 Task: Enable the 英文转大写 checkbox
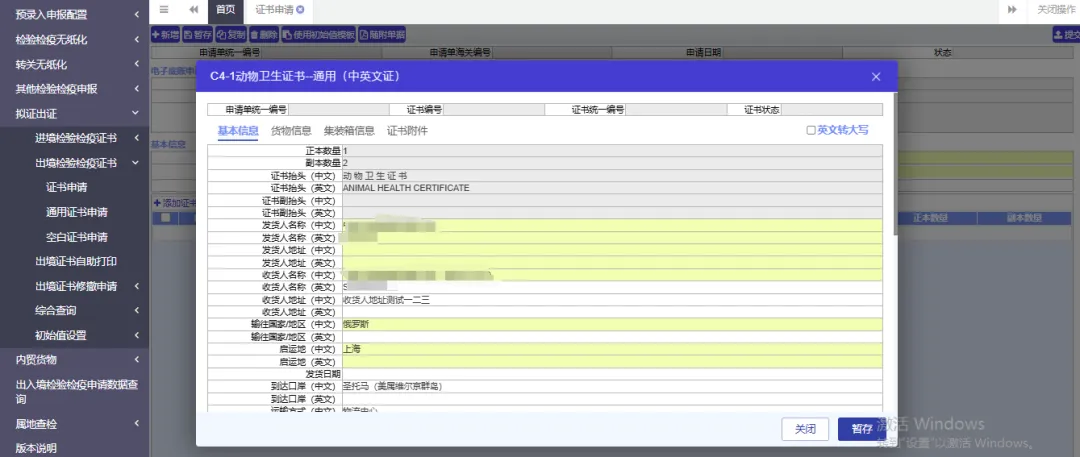click(x=811, y=130)
